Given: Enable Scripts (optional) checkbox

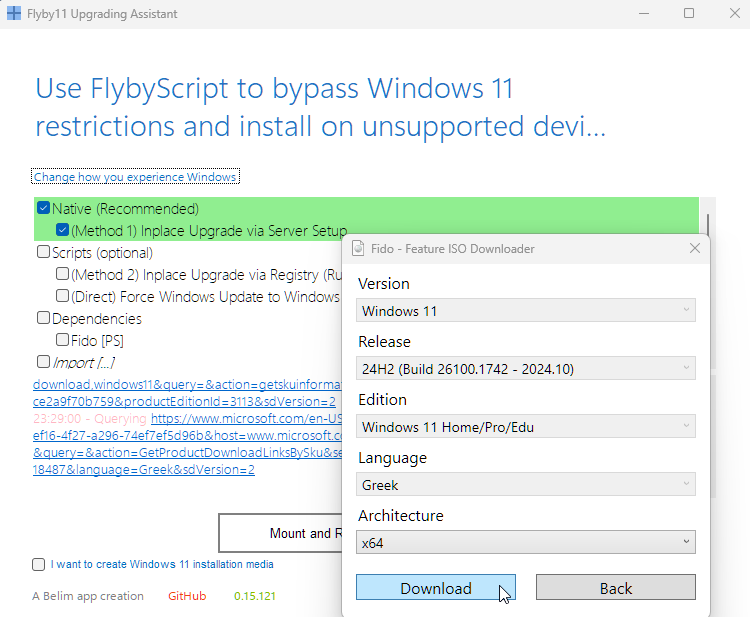Looking at the screenshot, I should (x=44, y=252).
